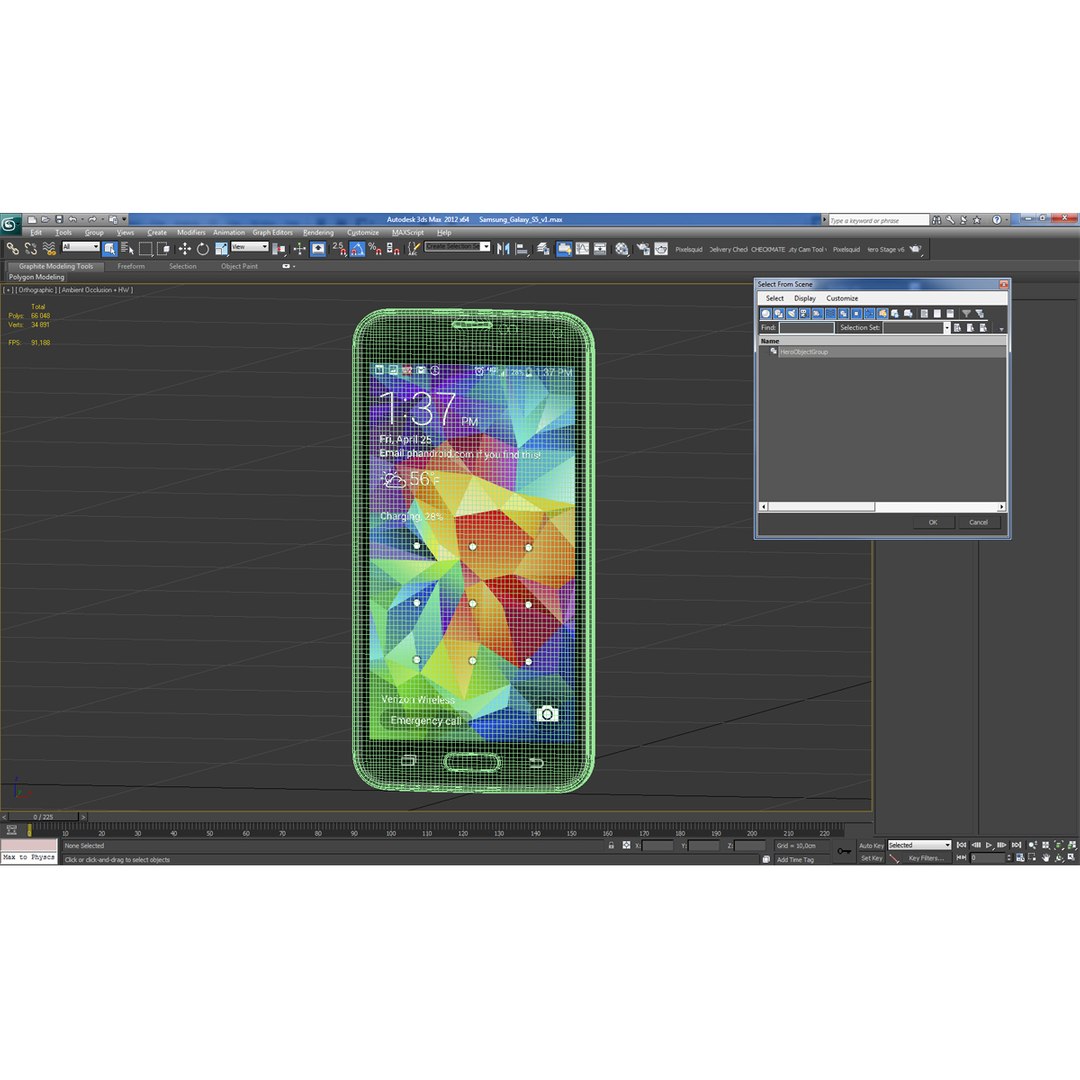This screenshot has height=1080, width=1080.
Task: Open Select by Name tool
Action: pyautogui.click(x=127, y=249)
